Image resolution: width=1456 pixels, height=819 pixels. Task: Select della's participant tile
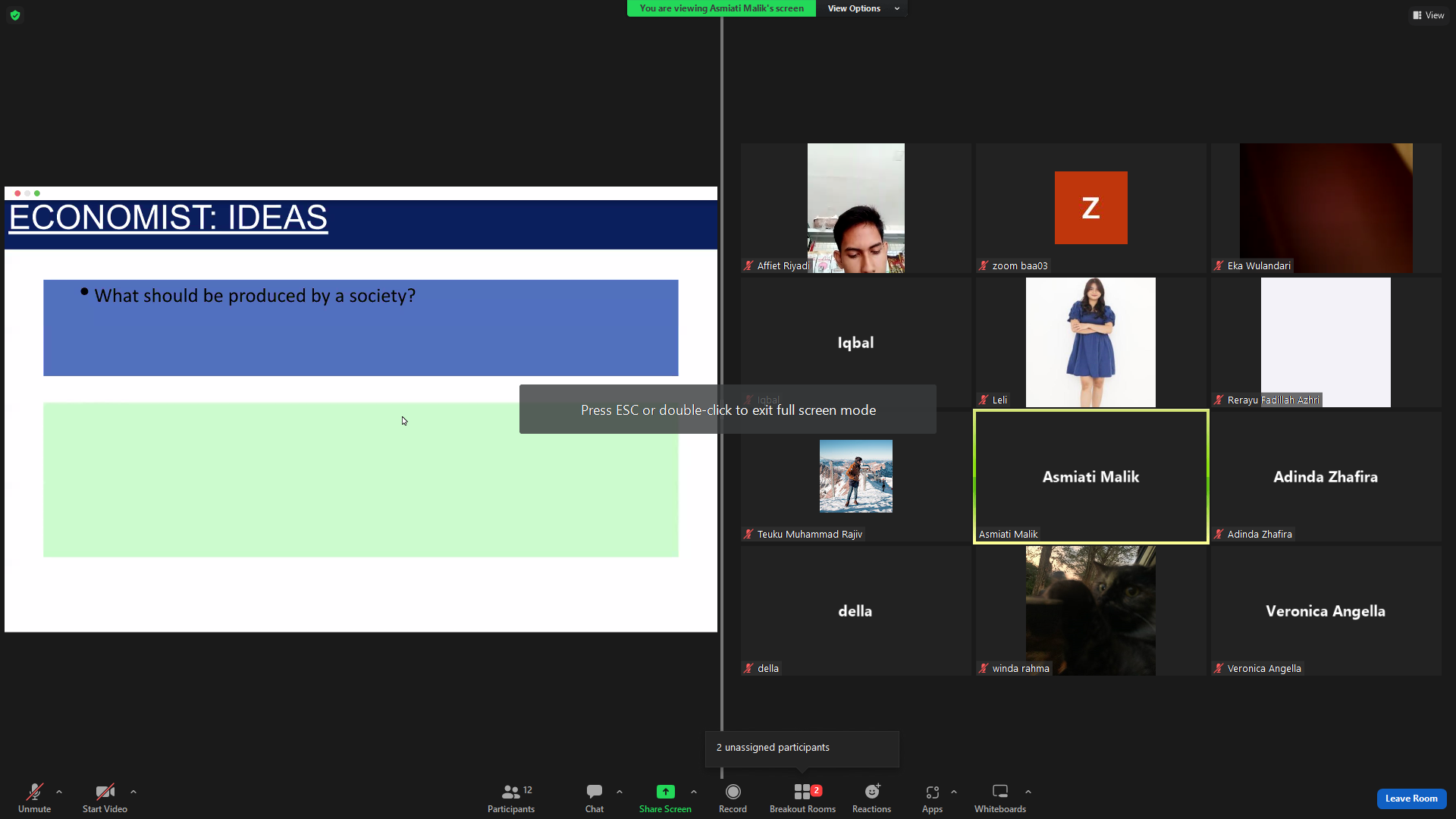[855, 610]
